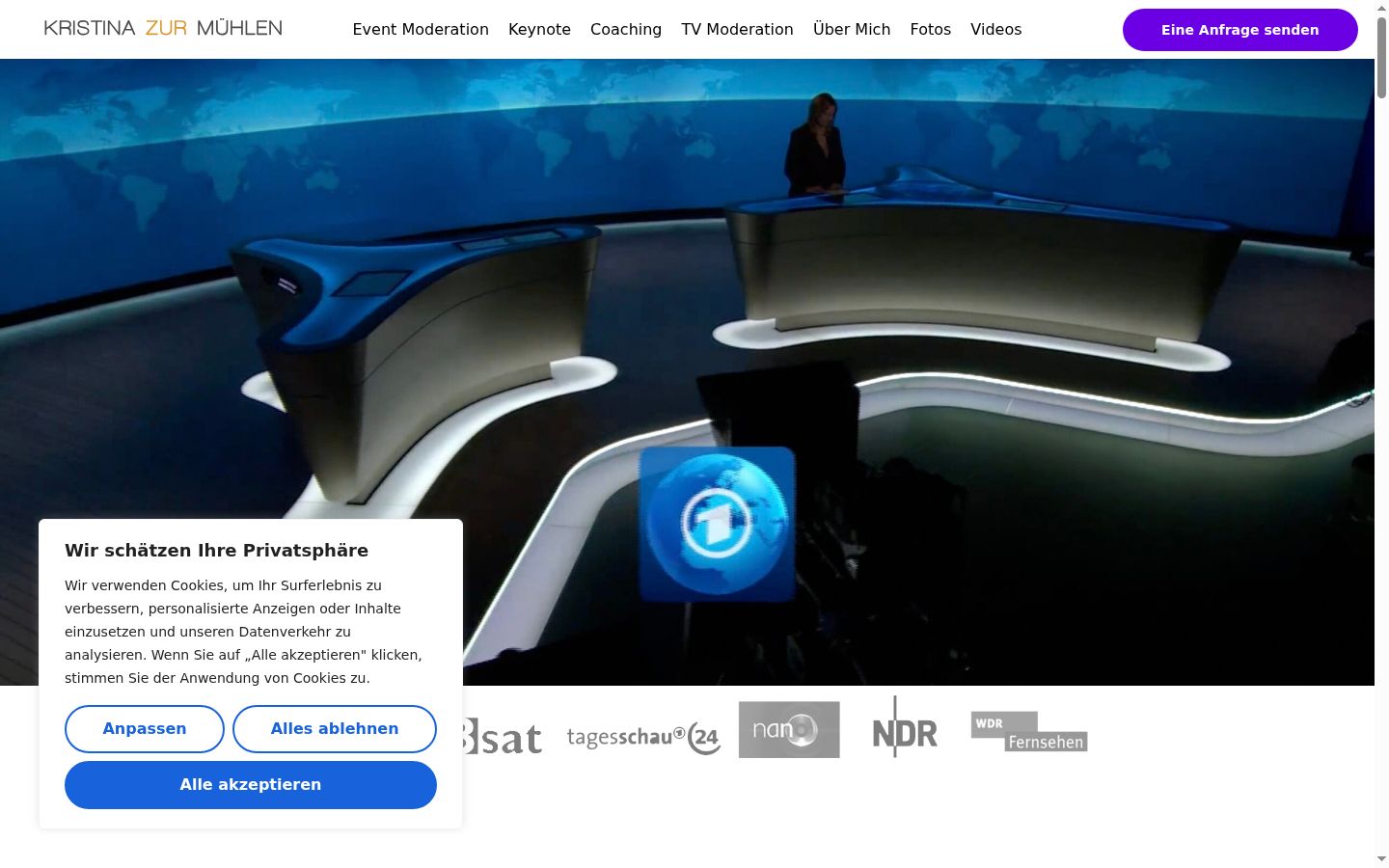This screenshot has height=868, width=1389.
Task: Choose Anpassen in the cookie banner
Action: 145,729
